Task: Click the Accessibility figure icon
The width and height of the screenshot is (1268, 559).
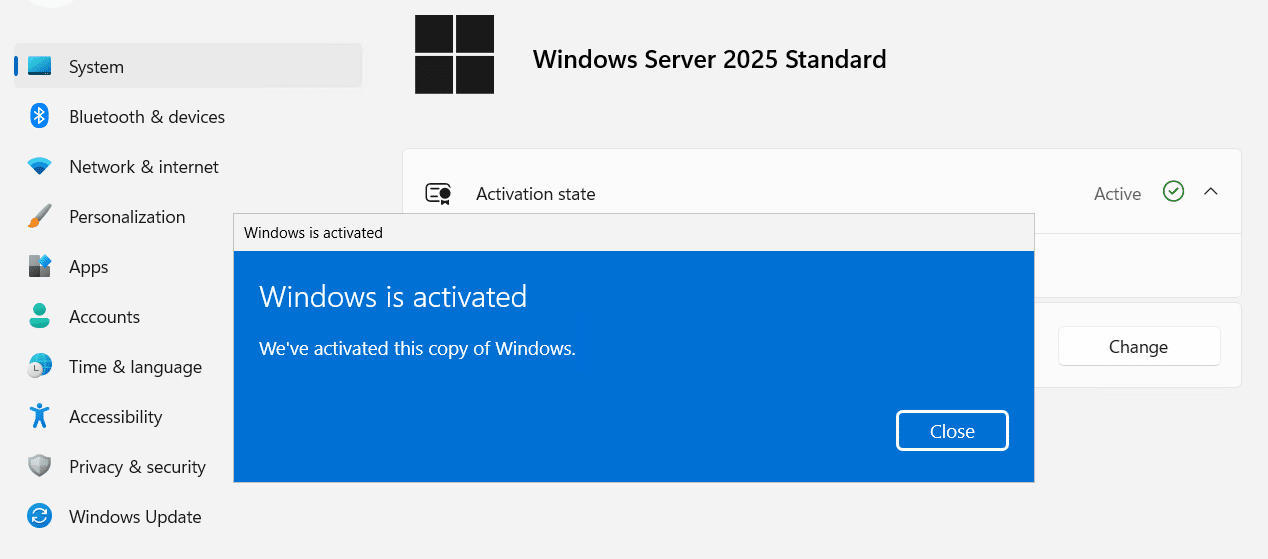Action: point(40,417)
